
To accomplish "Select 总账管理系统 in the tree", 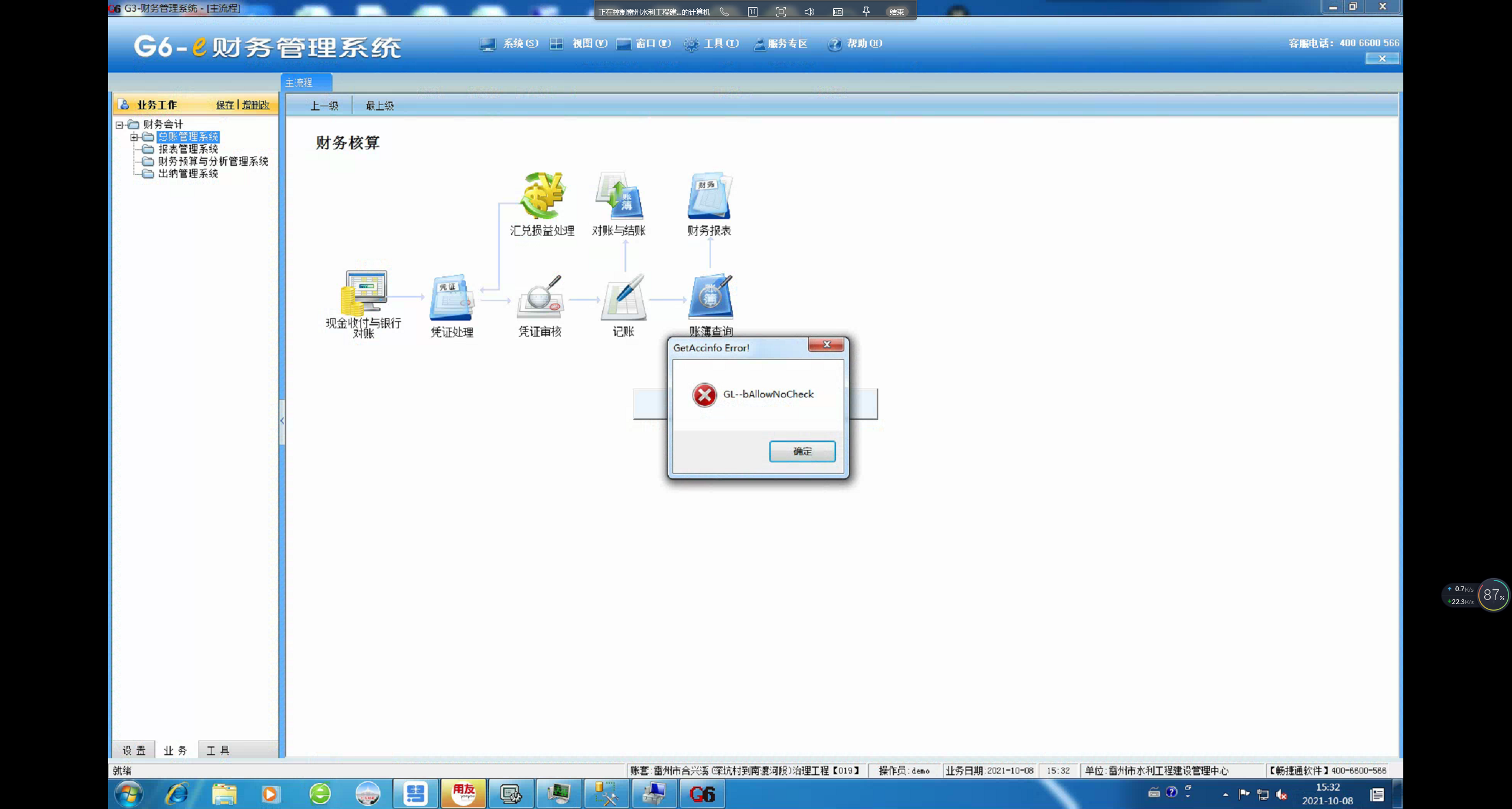I will [x=188, y=136].
